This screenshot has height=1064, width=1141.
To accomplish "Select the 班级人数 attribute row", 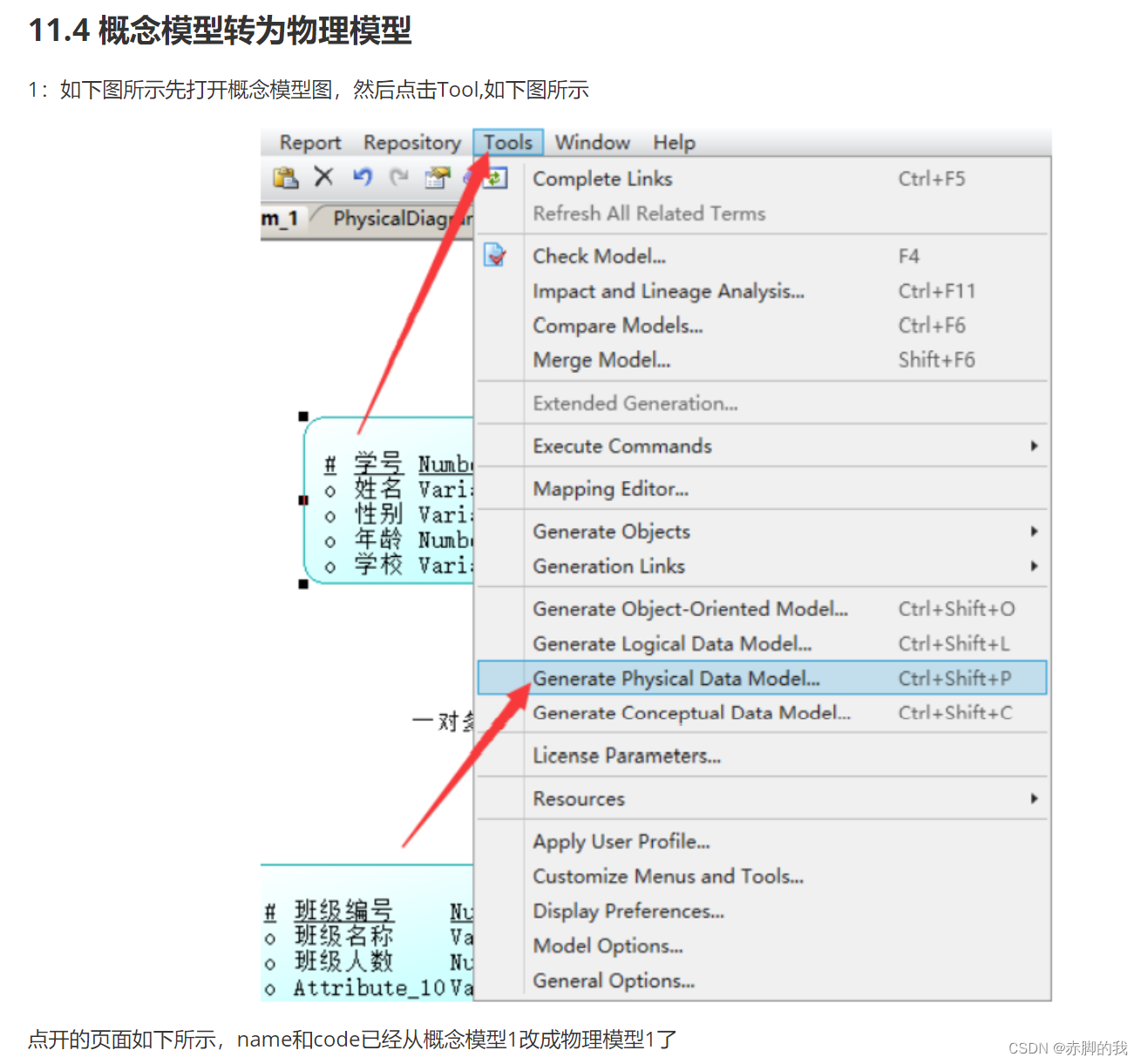I will [368, 962].
